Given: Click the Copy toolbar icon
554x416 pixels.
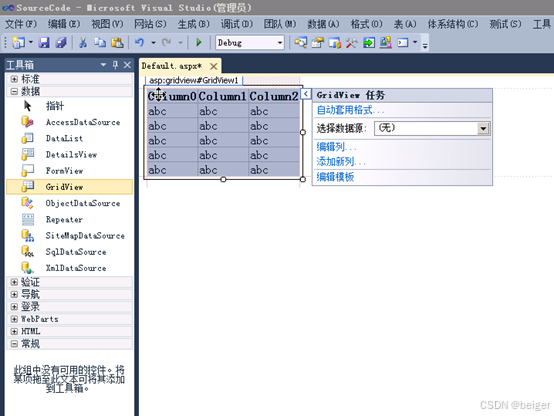Looking at the screenshot, I should point(100,43).
